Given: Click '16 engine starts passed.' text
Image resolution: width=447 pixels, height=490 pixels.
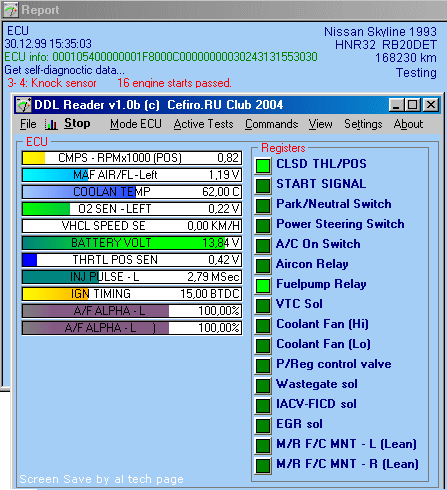Looking at the screenshot, I should click(174, 83).
